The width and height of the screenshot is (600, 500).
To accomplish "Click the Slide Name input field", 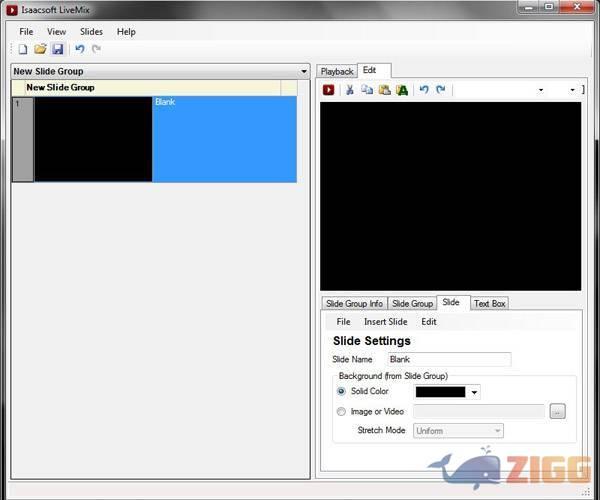I will click(x=448, y=359).
